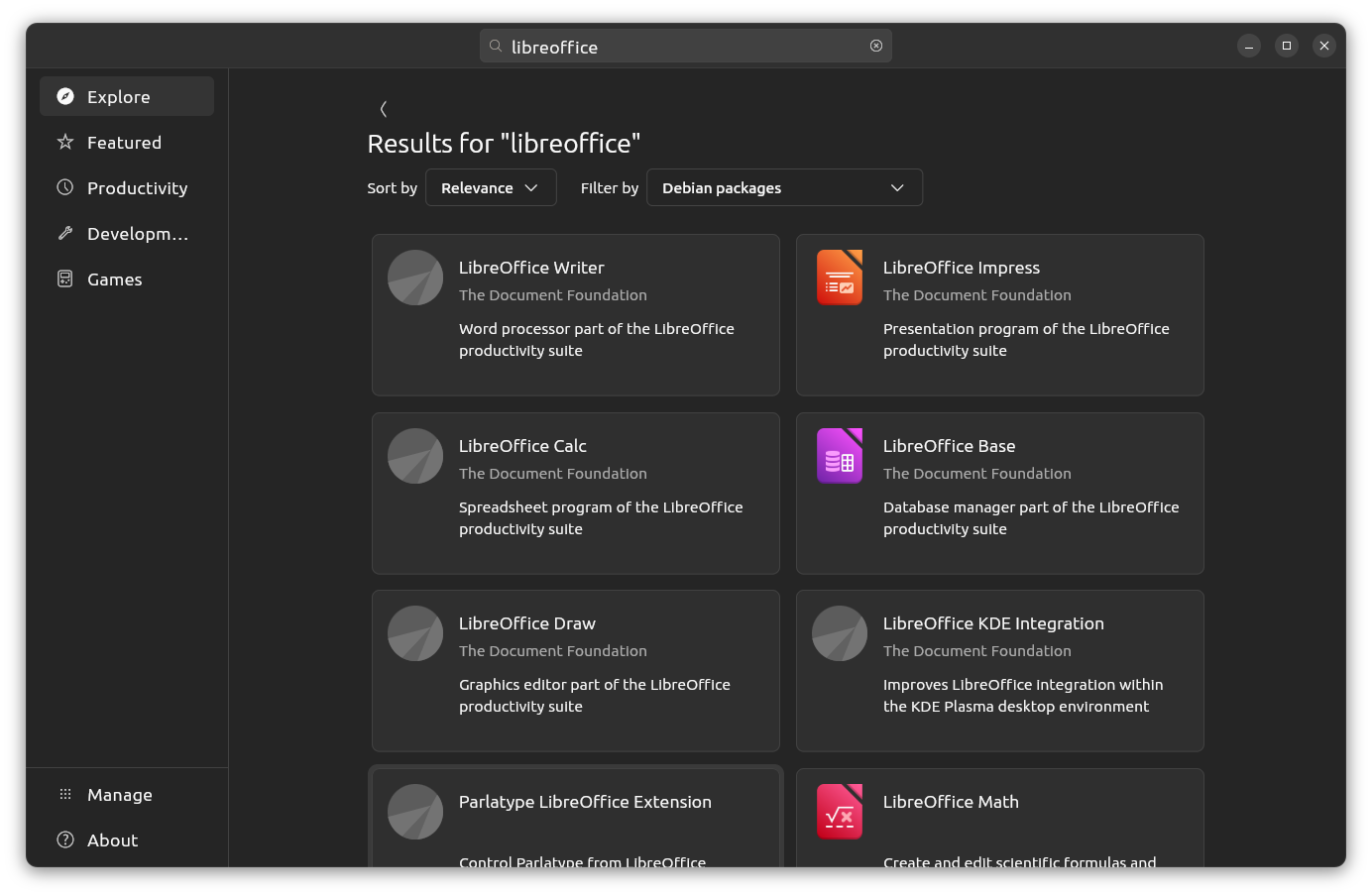Click the LibreOffice Base app icon
This screenshot has width=1372, height=896.
(x=839, y=456)
